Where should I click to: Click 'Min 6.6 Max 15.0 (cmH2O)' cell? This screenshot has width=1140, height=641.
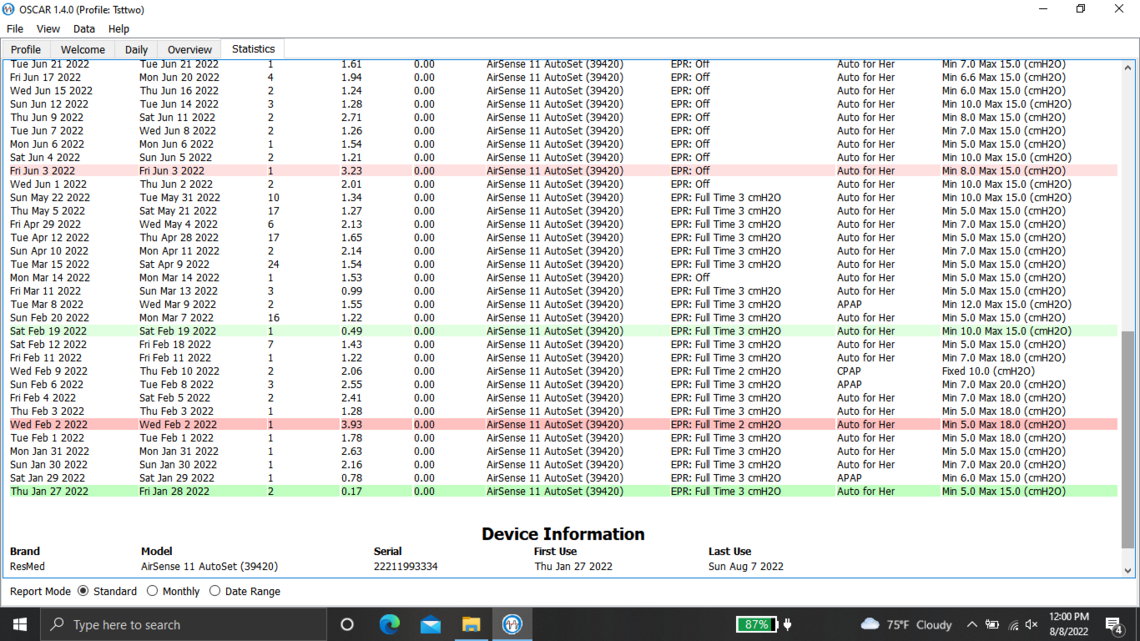(x=1003, y=77)
